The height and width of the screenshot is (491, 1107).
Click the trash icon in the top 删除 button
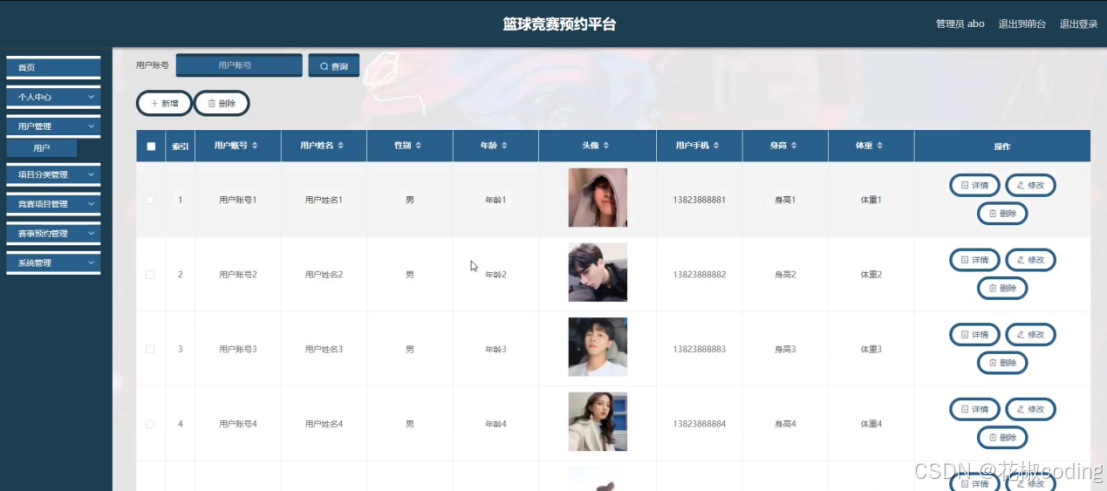(211, 103)
